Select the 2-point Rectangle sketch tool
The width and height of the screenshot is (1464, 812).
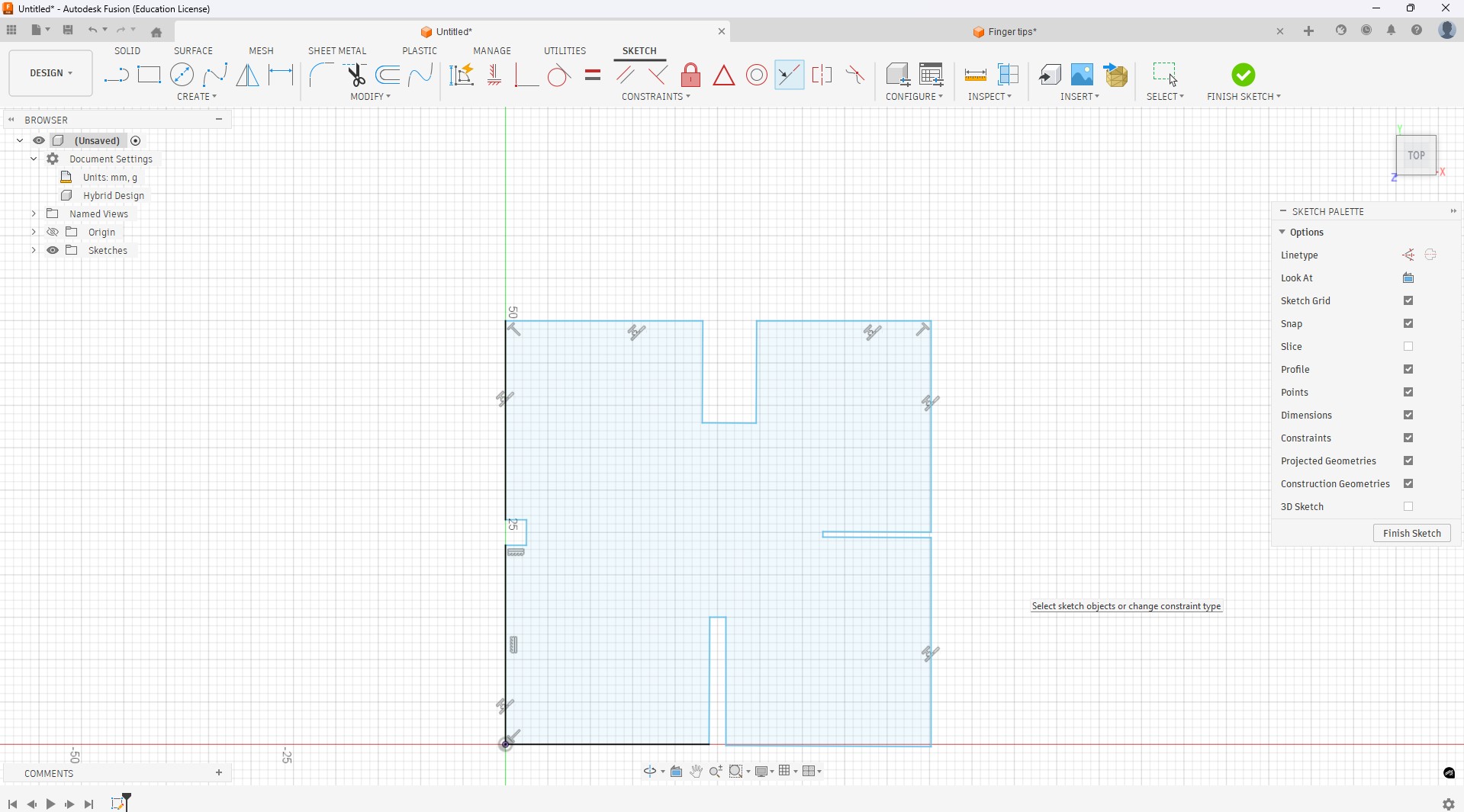149,75
